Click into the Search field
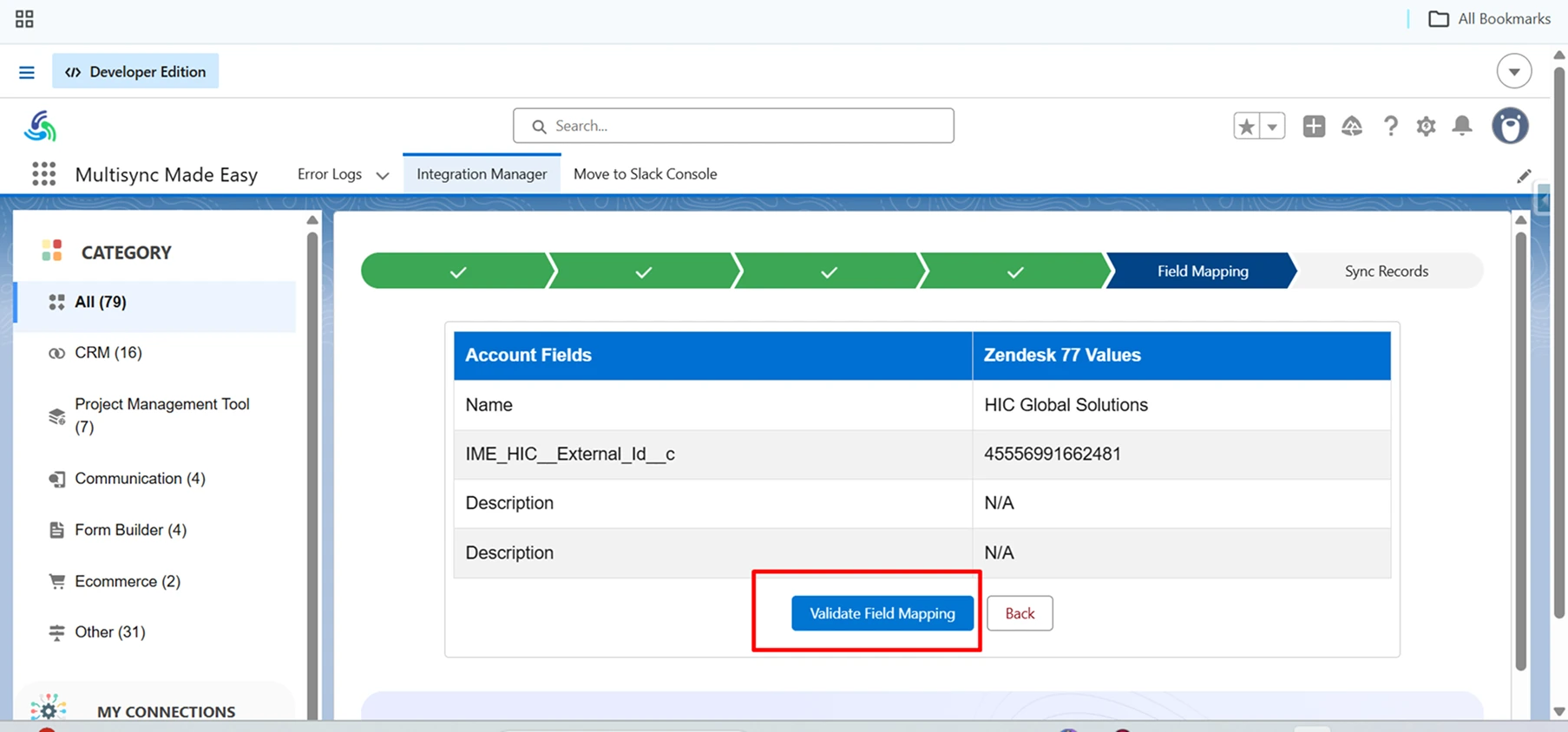 click(733, 126)
